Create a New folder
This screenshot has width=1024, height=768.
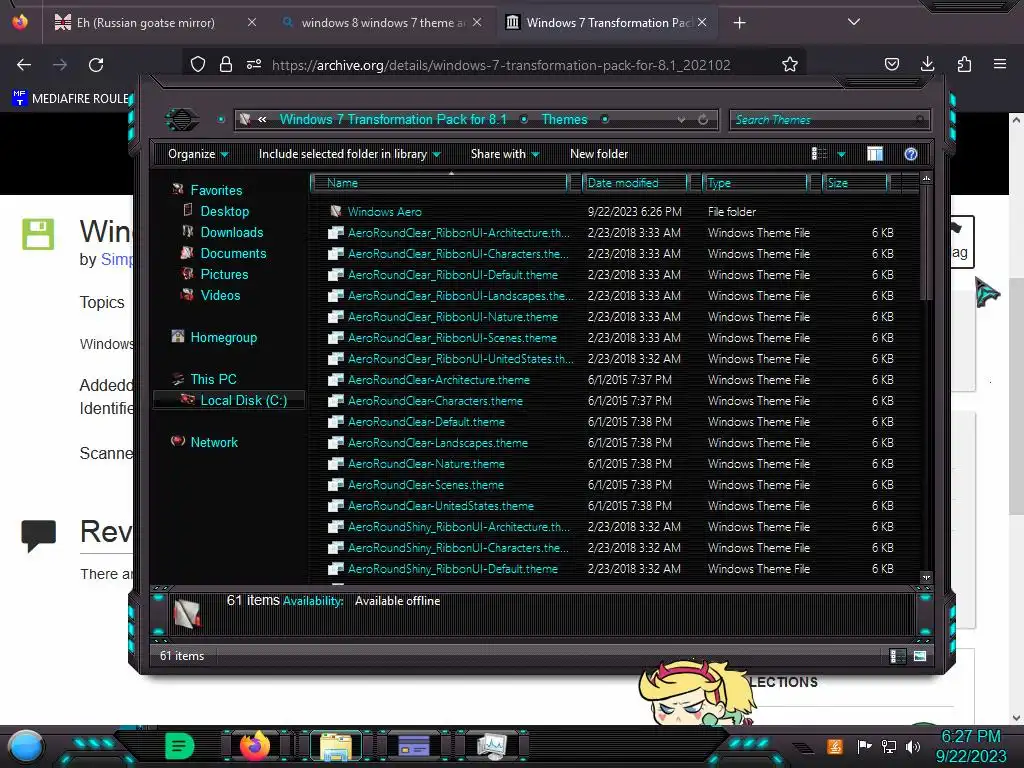coord(599,154)
